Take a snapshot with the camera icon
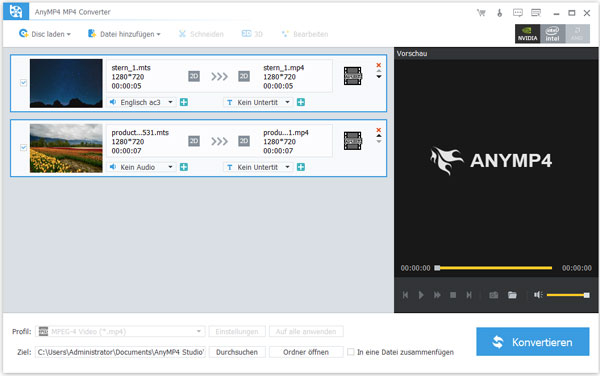This screenshot has width=600, height=376. coord(494,295)
